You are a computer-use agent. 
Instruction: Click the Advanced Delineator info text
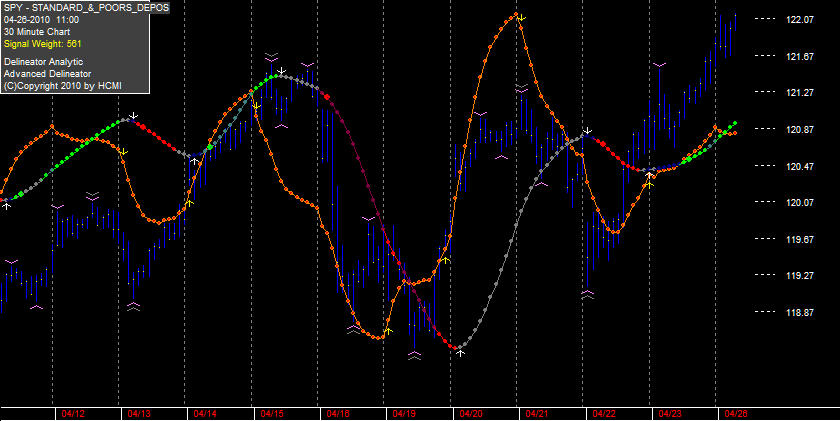pos(47,74)
